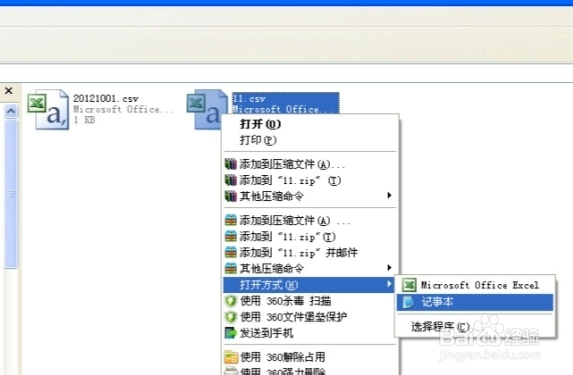The image size is (573, 375).
Task: Click the 11.csv file icon
Action: click(206, 109)
